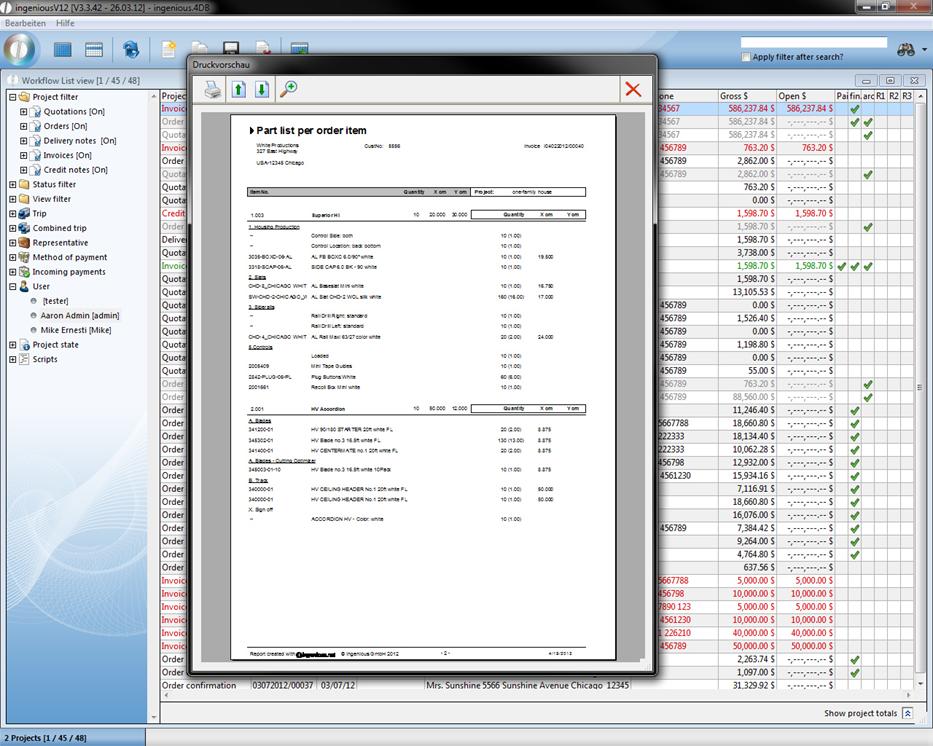This screenshot has width=933, height=746.
Task: Go to next page with down arrow
Action: click(261, 90)
